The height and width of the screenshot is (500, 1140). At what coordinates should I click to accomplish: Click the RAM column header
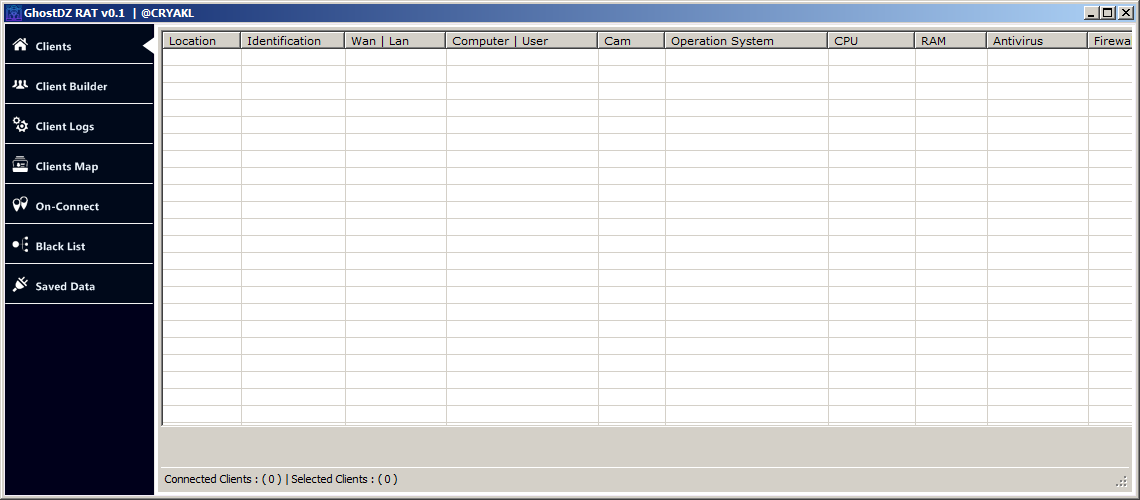point(950,41)
